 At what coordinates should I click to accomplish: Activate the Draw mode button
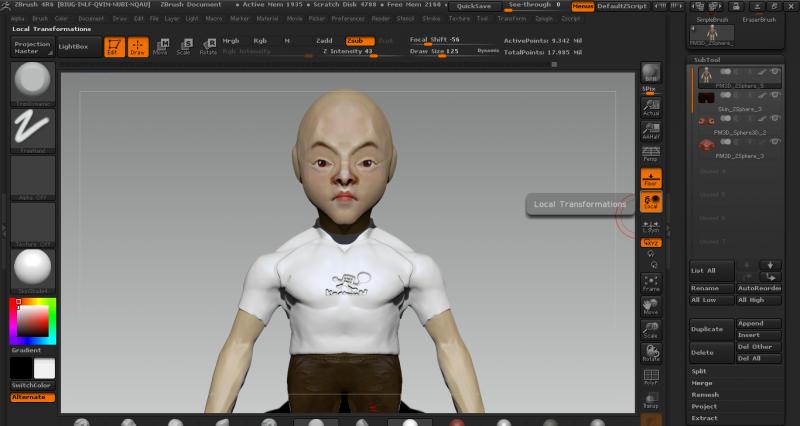138,47
